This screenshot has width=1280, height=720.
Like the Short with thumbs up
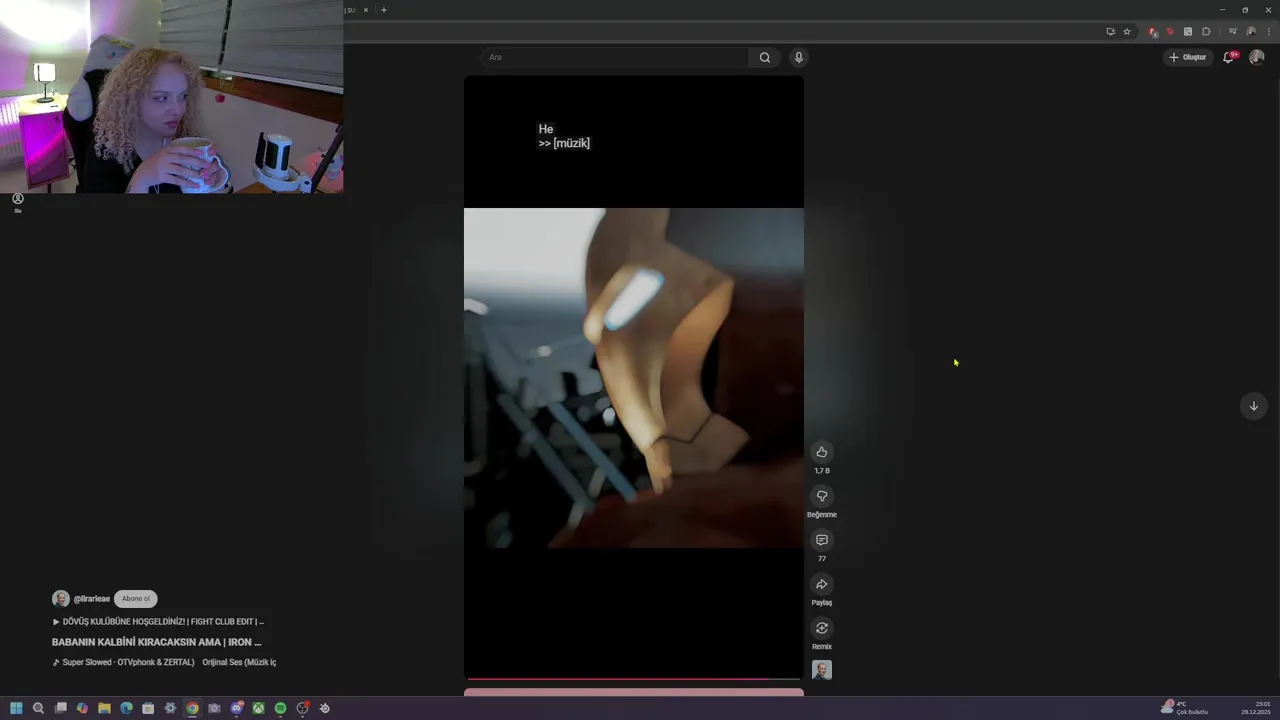click(822, 452)
